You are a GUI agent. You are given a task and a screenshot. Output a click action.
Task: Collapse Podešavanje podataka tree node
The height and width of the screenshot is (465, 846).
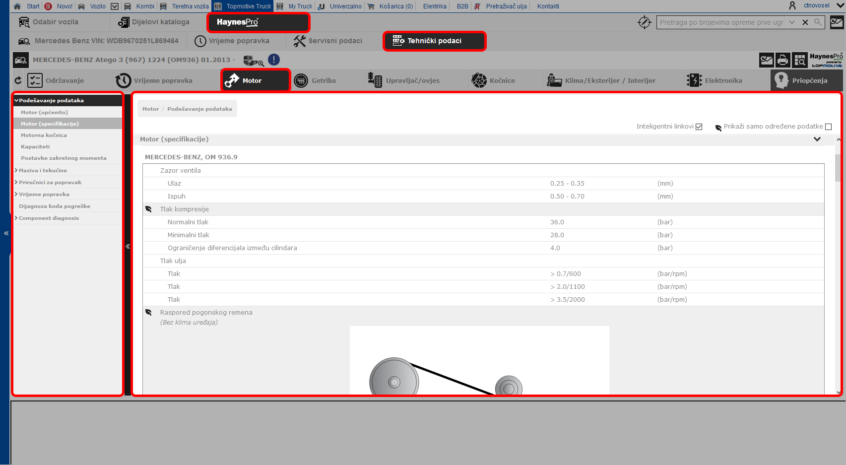point(16,100)
